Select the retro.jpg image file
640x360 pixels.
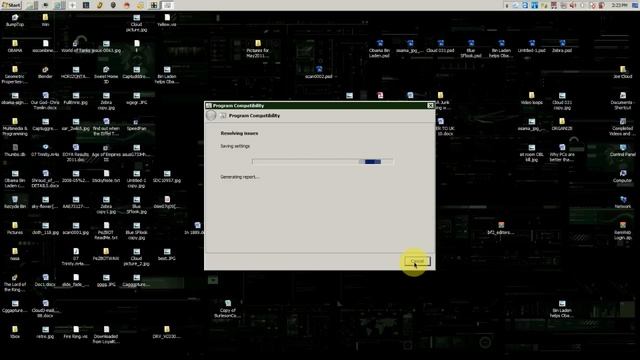click(x=45, y=333)
